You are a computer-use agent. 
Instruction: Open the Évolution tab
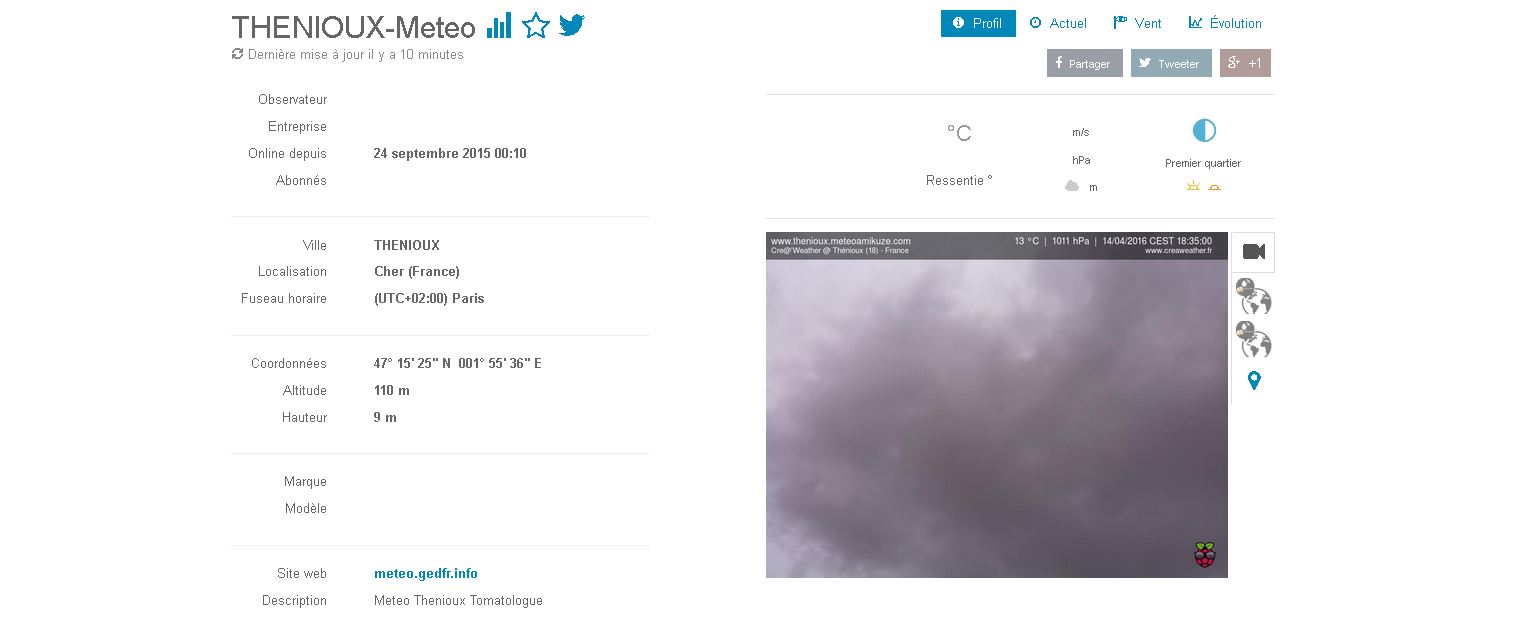[x=1225, y=23]
